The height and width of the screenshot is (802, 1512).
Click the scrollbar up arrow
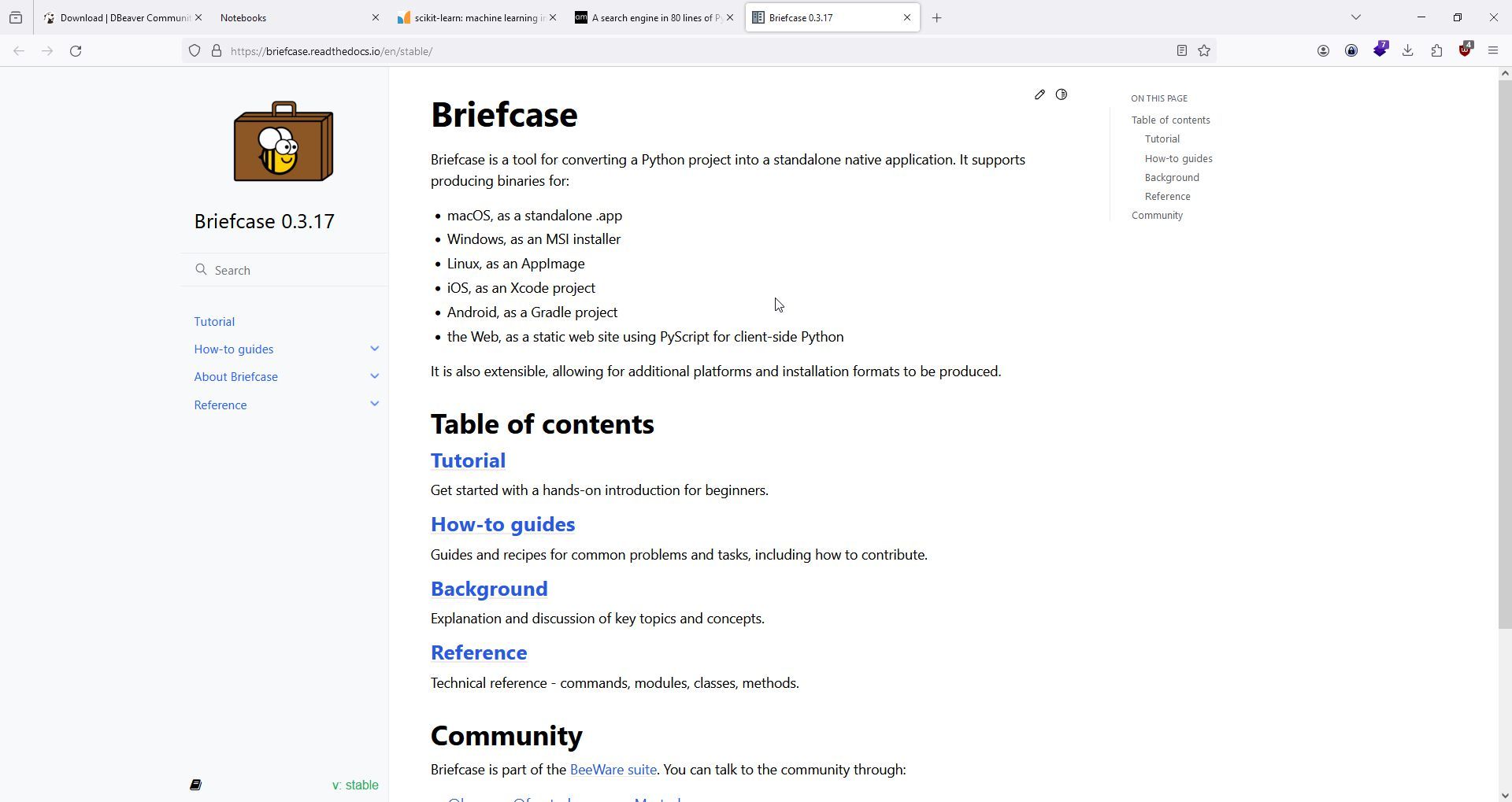click(1505, 73)
